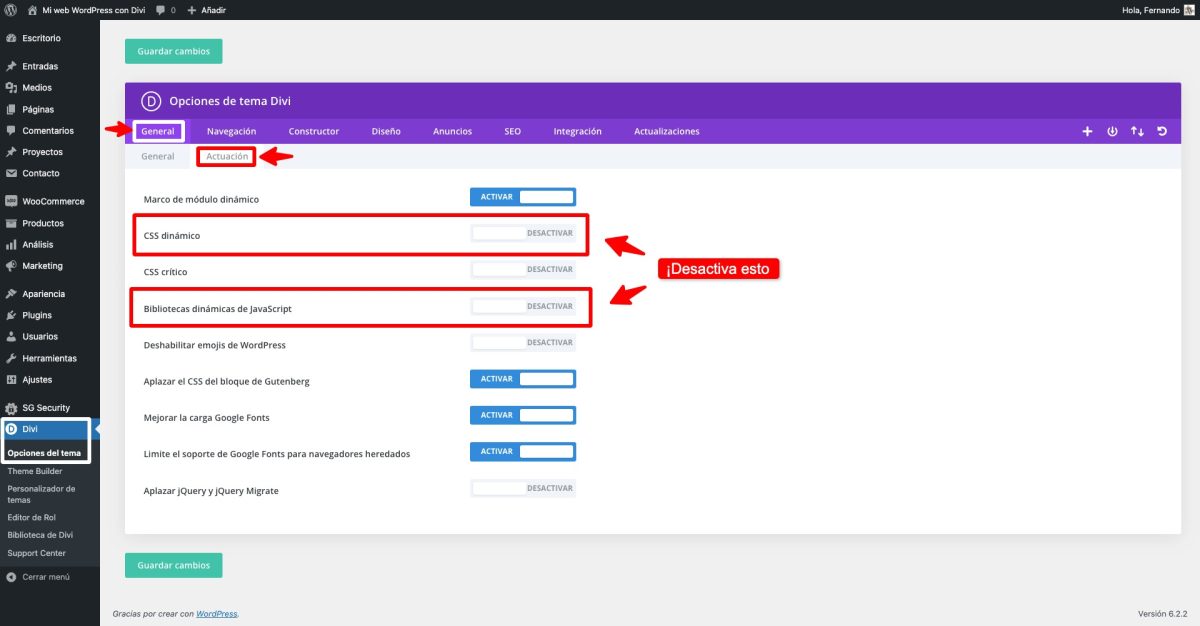This screenshot has height=626, width=1200.
Task: Disable the Mejorar la carga Google Fonts toggle
Action: tap(522, 414)
